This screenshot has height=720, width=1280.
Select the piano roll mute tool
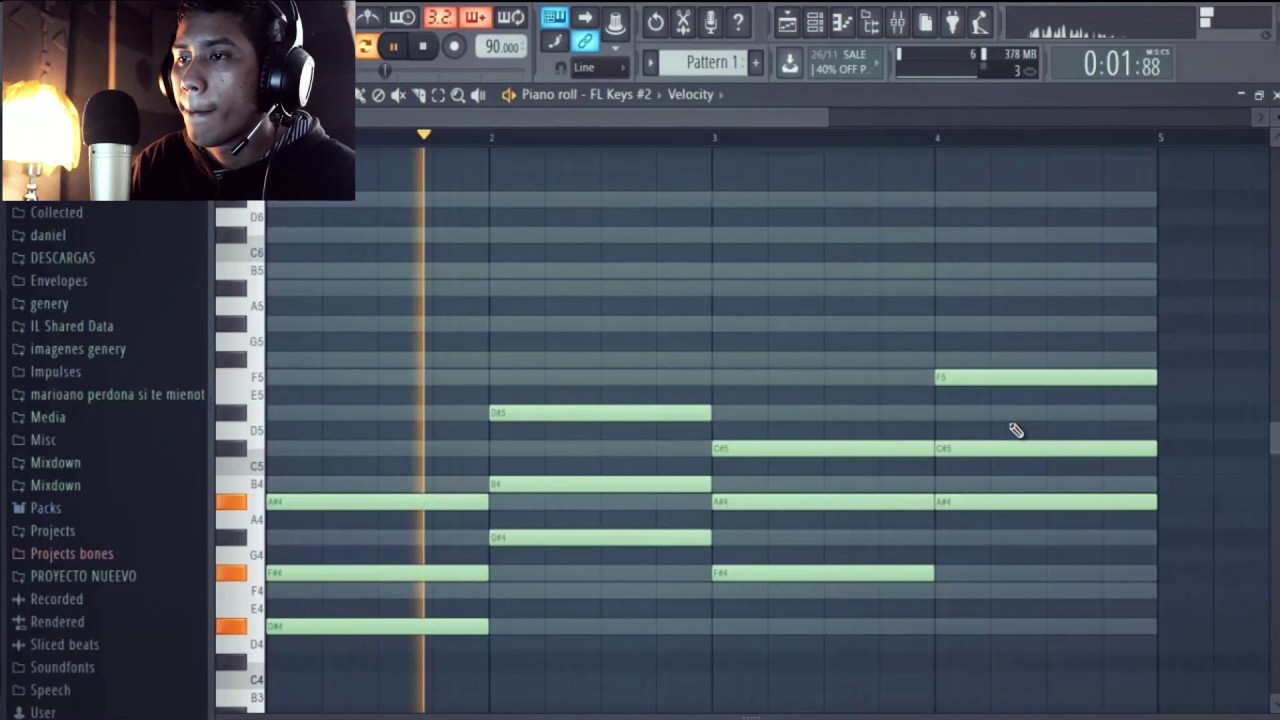pyautogui.click(x=398, y=95)
